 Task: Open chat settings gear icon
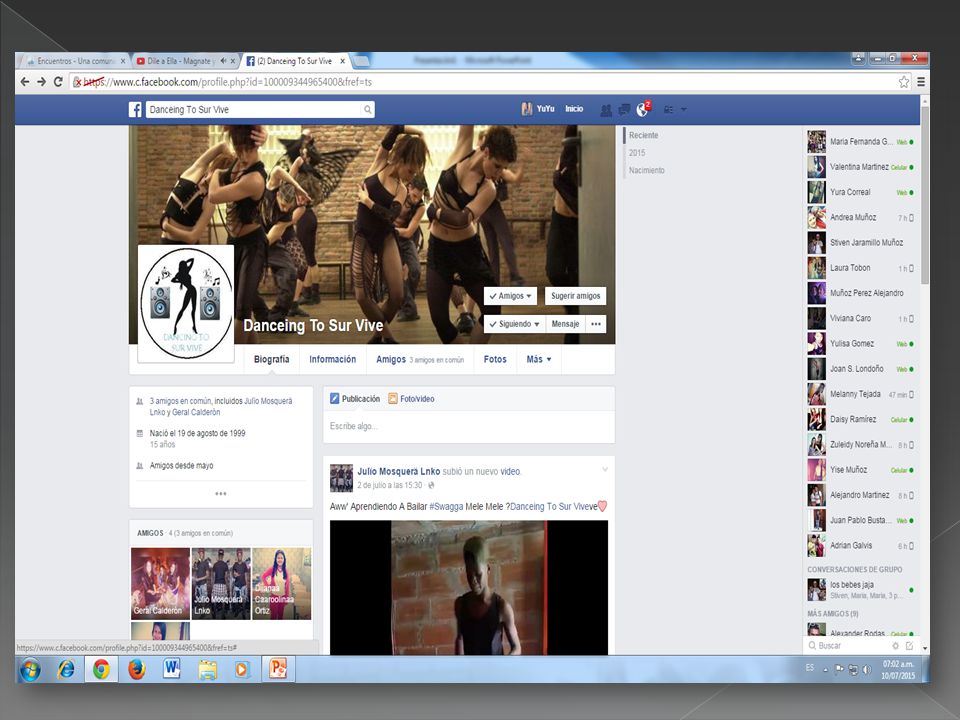tap(895, 646)
